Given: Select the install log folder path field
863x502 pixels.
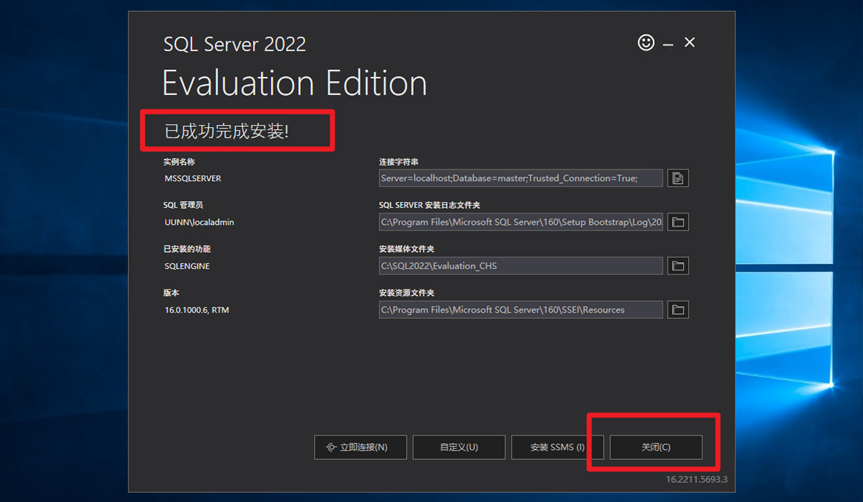Looking at the screenshot, I should [x=520, y=222].
